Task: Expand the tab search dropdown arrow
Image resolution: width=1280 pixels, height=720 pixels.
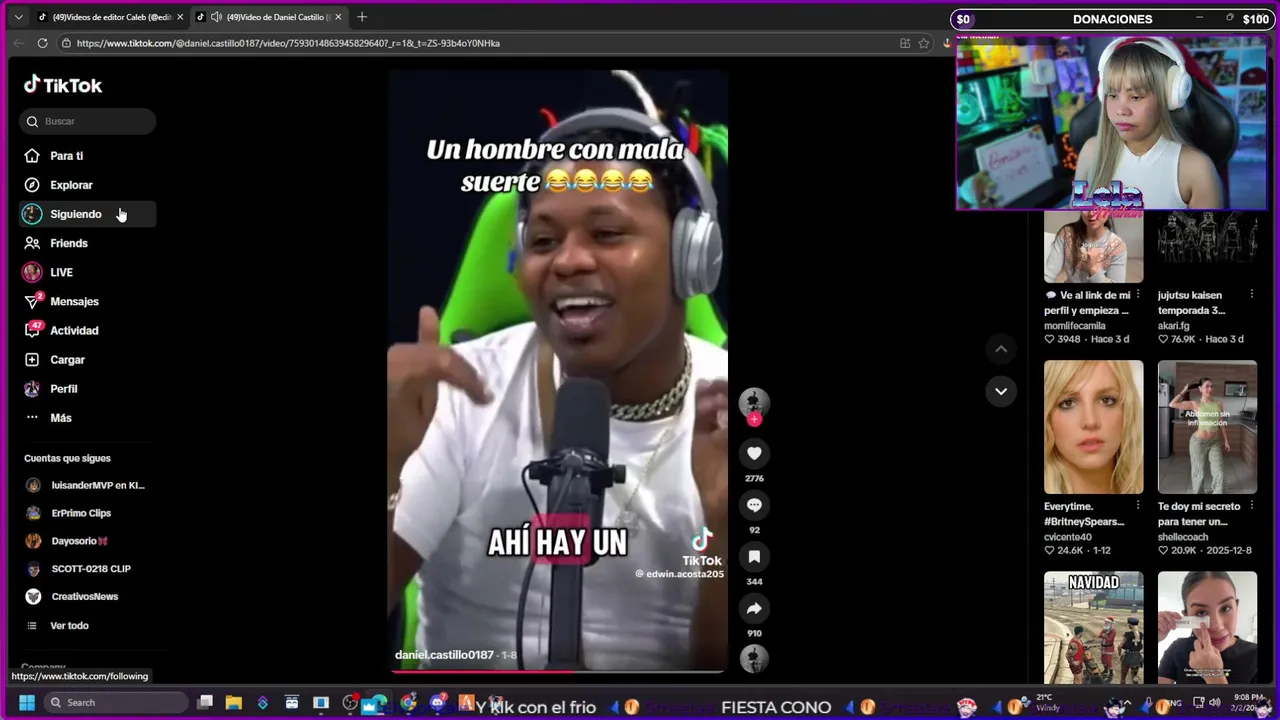Action: point(18,17)
